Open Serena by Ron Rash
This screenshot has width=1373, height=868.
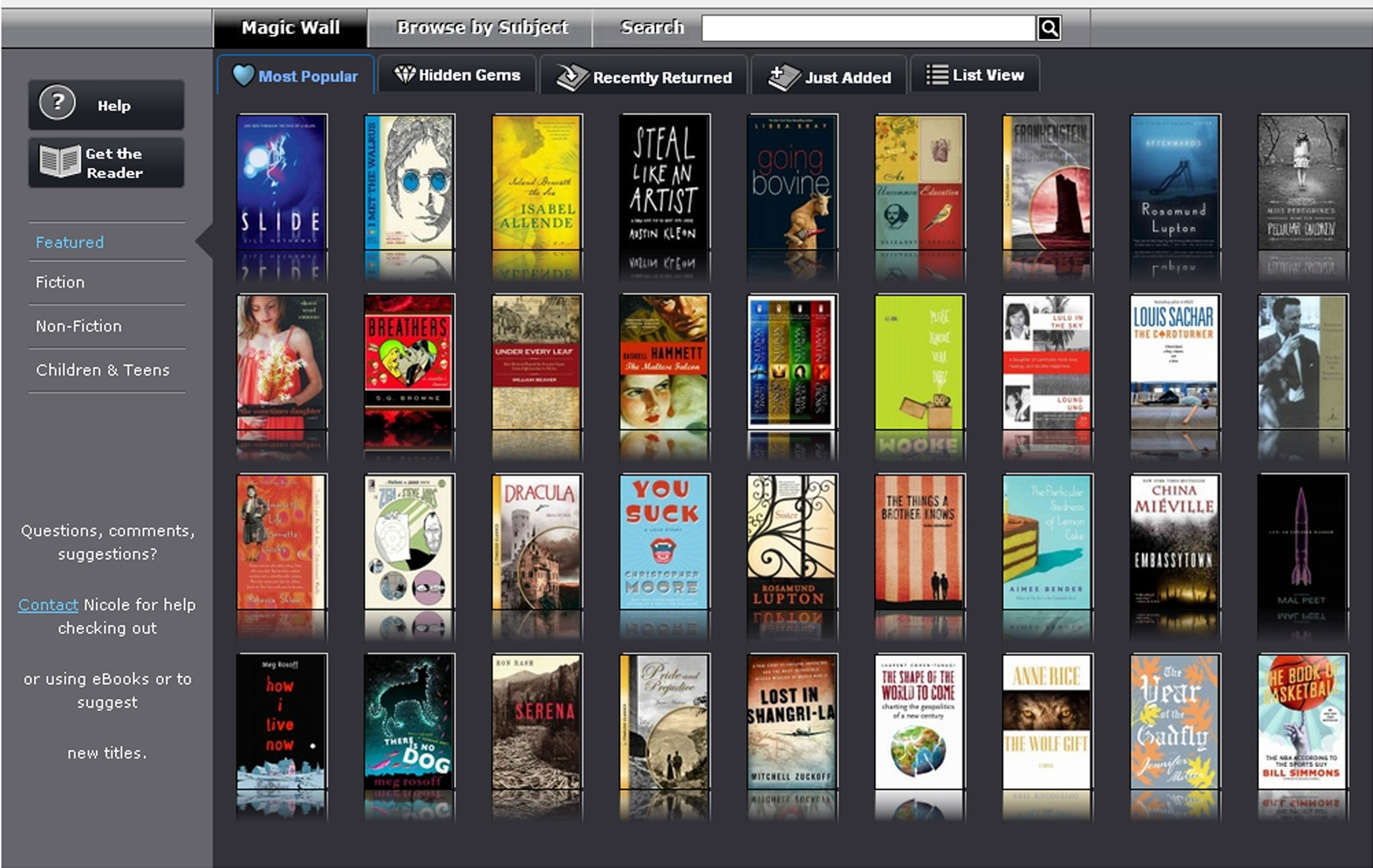coord(537,722)
